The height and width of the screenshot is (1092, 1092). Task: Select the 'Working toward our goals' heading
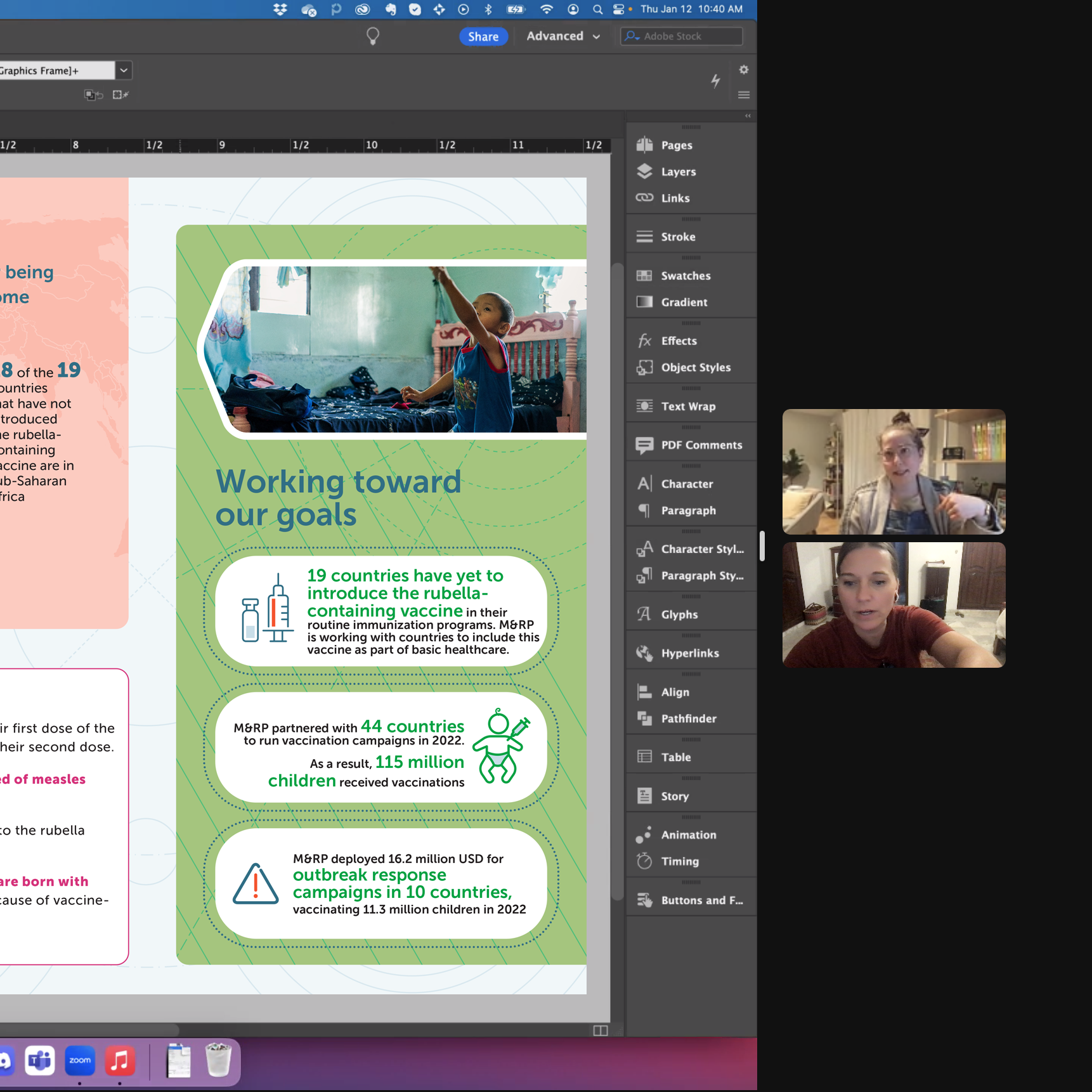tap(338, 498)
